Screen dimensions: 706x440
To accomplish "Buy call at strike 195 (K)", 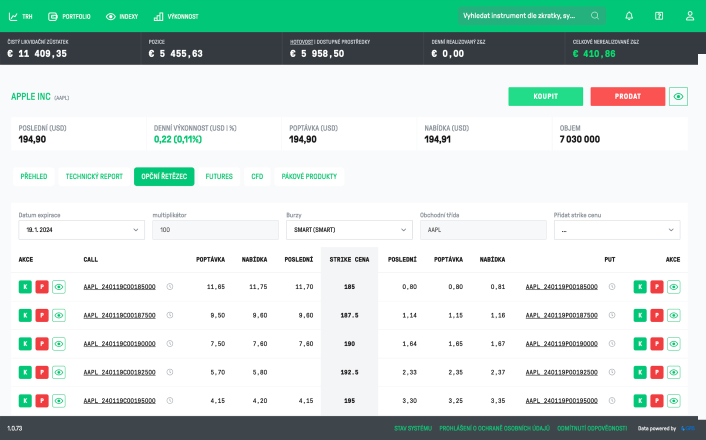I will [25, 400].
